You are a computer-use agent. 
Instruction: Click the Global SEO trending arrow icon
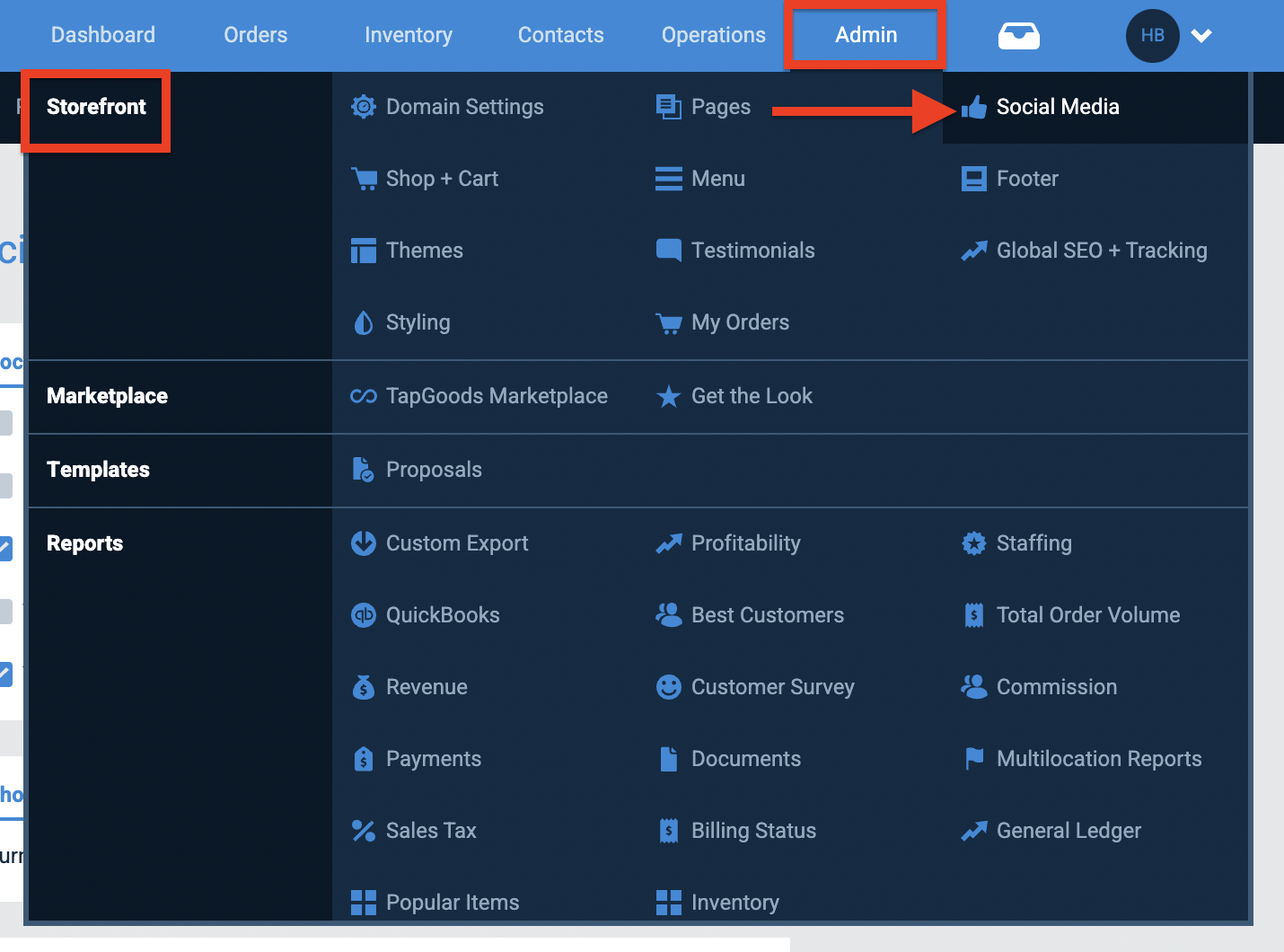click(973, 251)
